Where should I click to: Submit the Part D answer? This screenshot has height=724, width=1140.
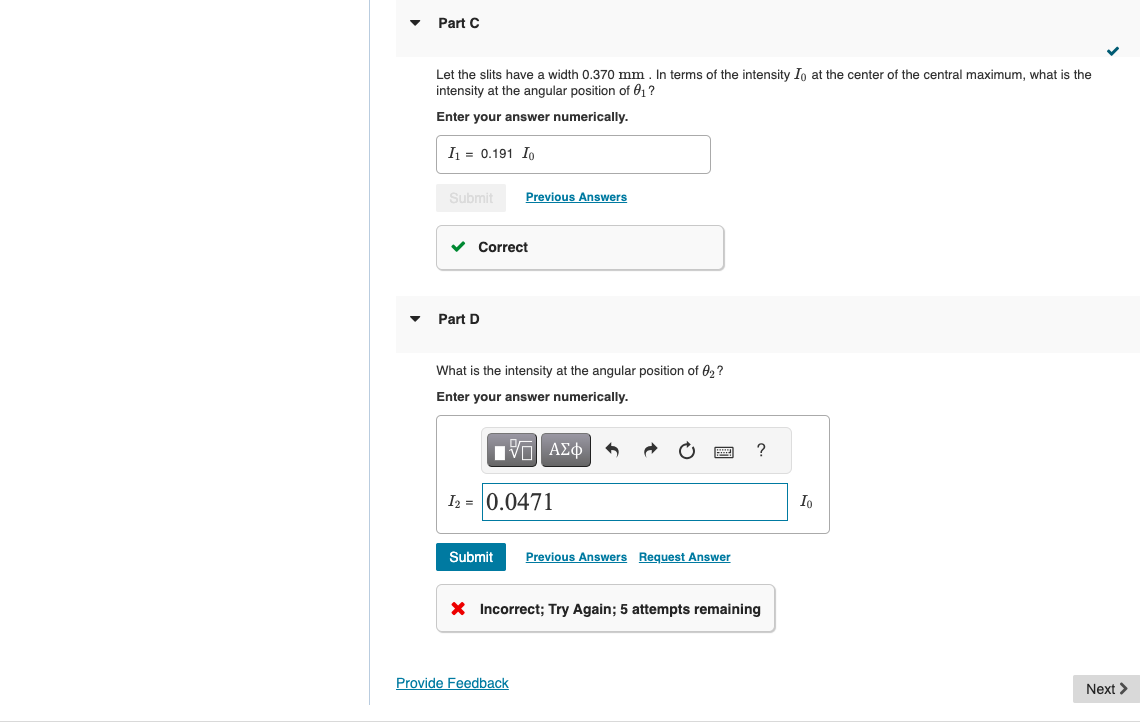[471, 557]
